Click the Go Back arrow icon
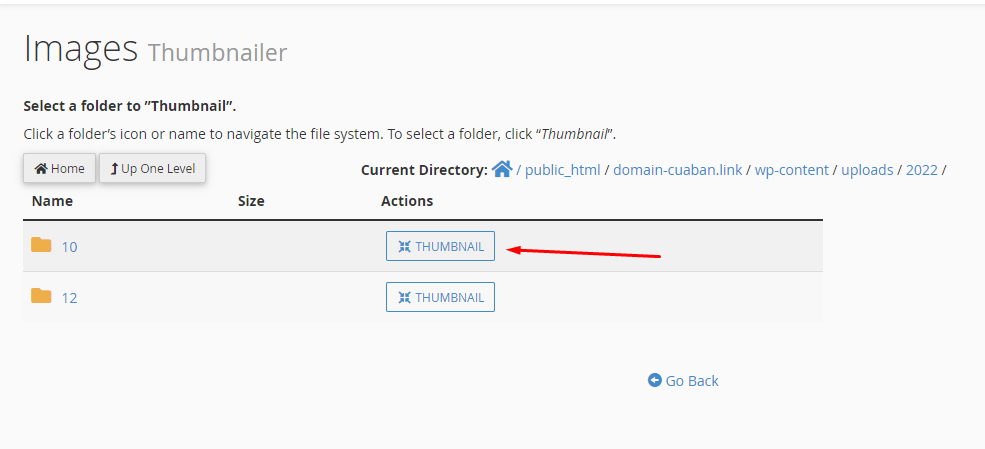Screen dimensions: 985x449 point(655,380)
